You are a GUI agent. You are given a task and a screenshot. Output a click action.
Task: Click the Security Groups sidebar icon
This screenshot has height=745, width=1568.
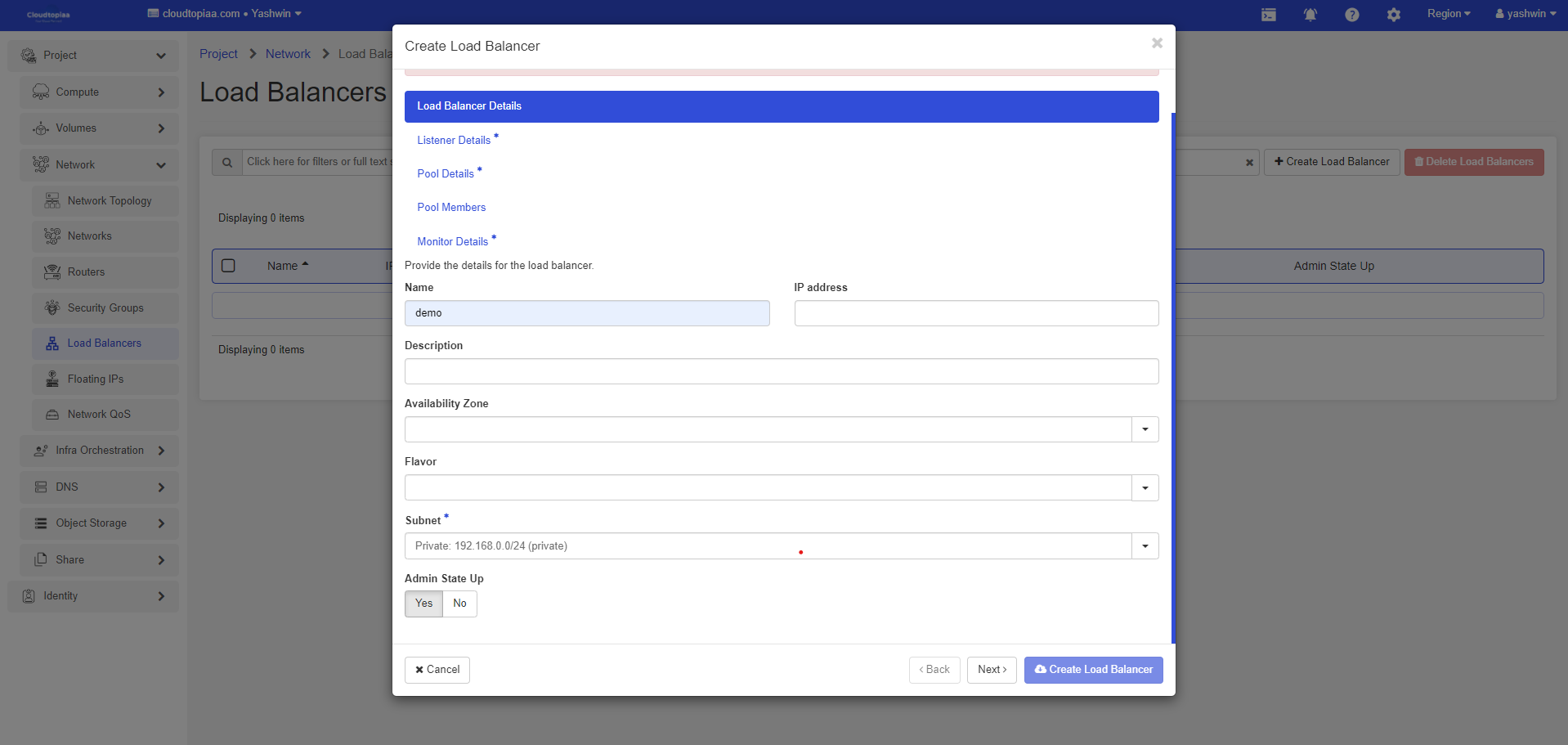point(52,308)
